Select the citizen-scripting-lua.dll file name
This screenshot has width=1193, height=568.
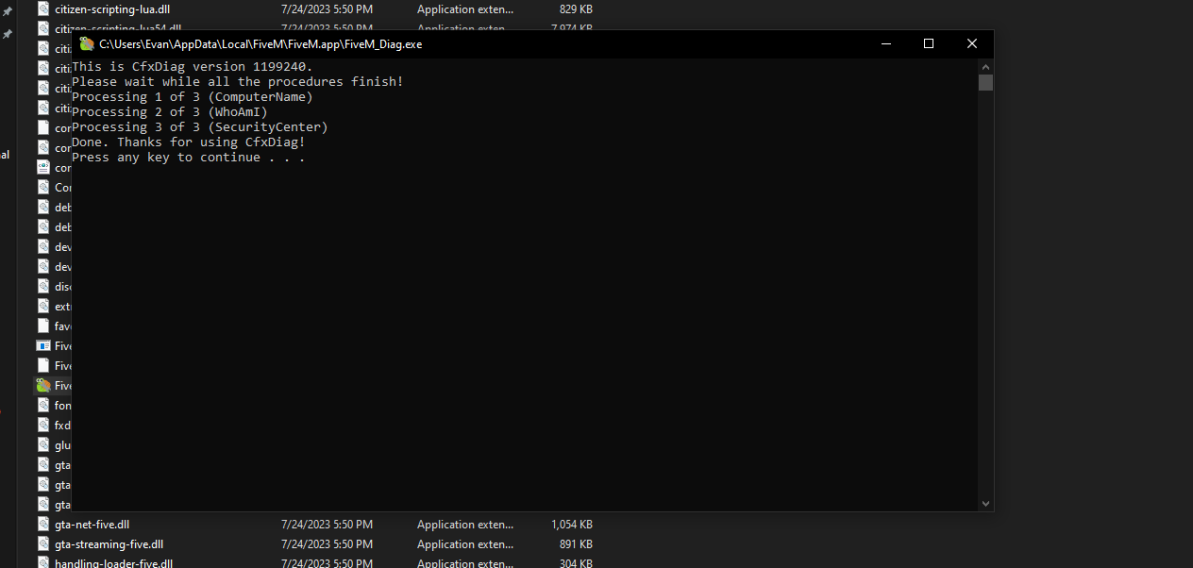(x=113, y=9)
